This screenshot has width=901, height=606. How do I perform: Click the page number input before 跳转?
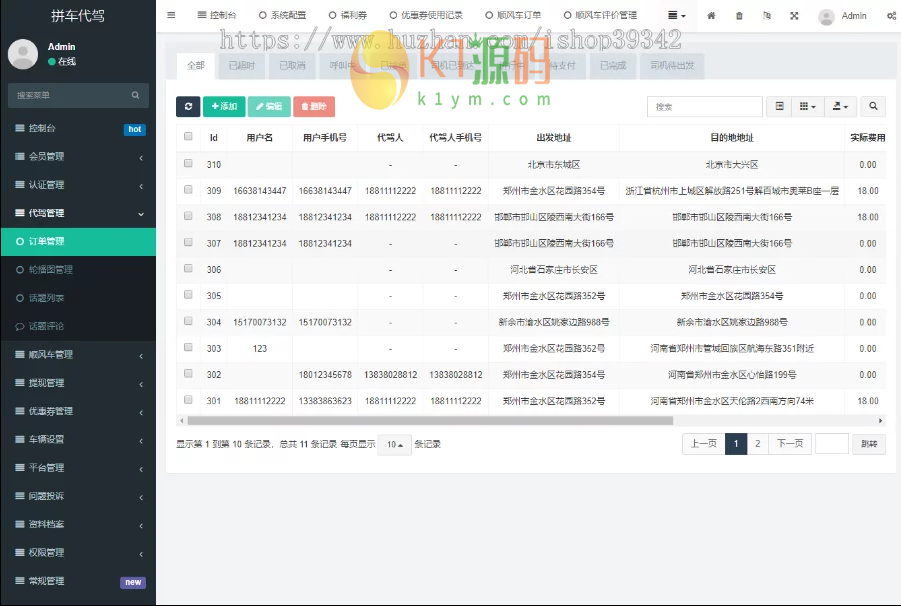[x=831, y=444]
